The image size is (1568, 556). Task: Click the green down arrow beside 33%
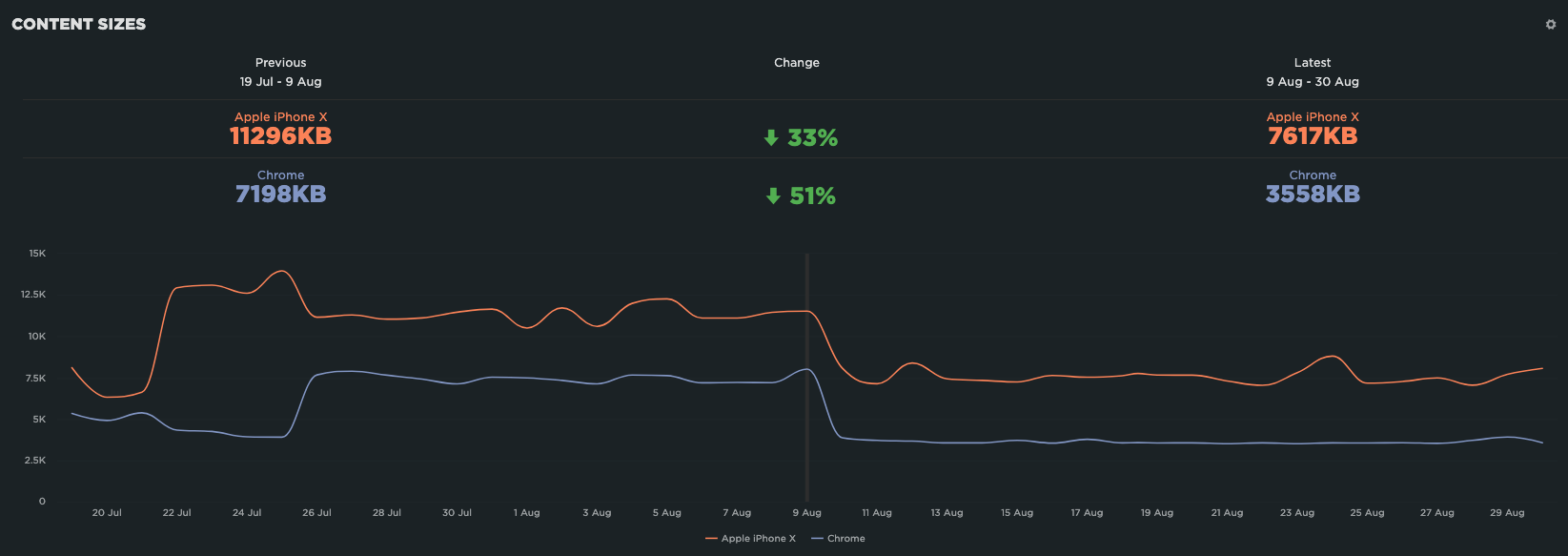tap(771, 138)
